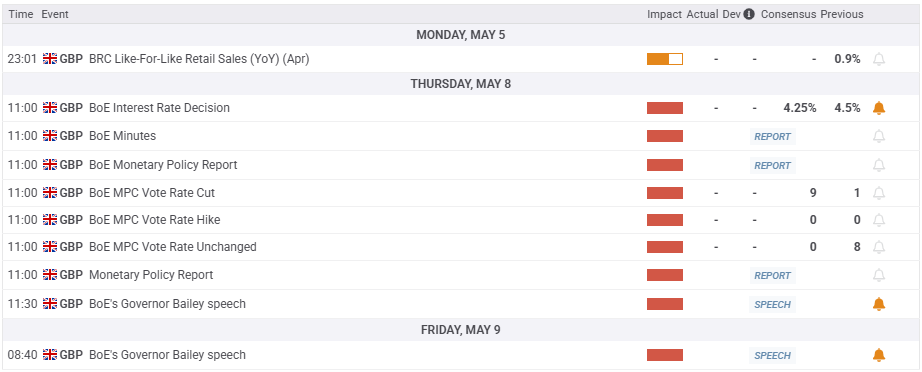Click bell icon for BoE Monetary Policy Report

(878, 165)
